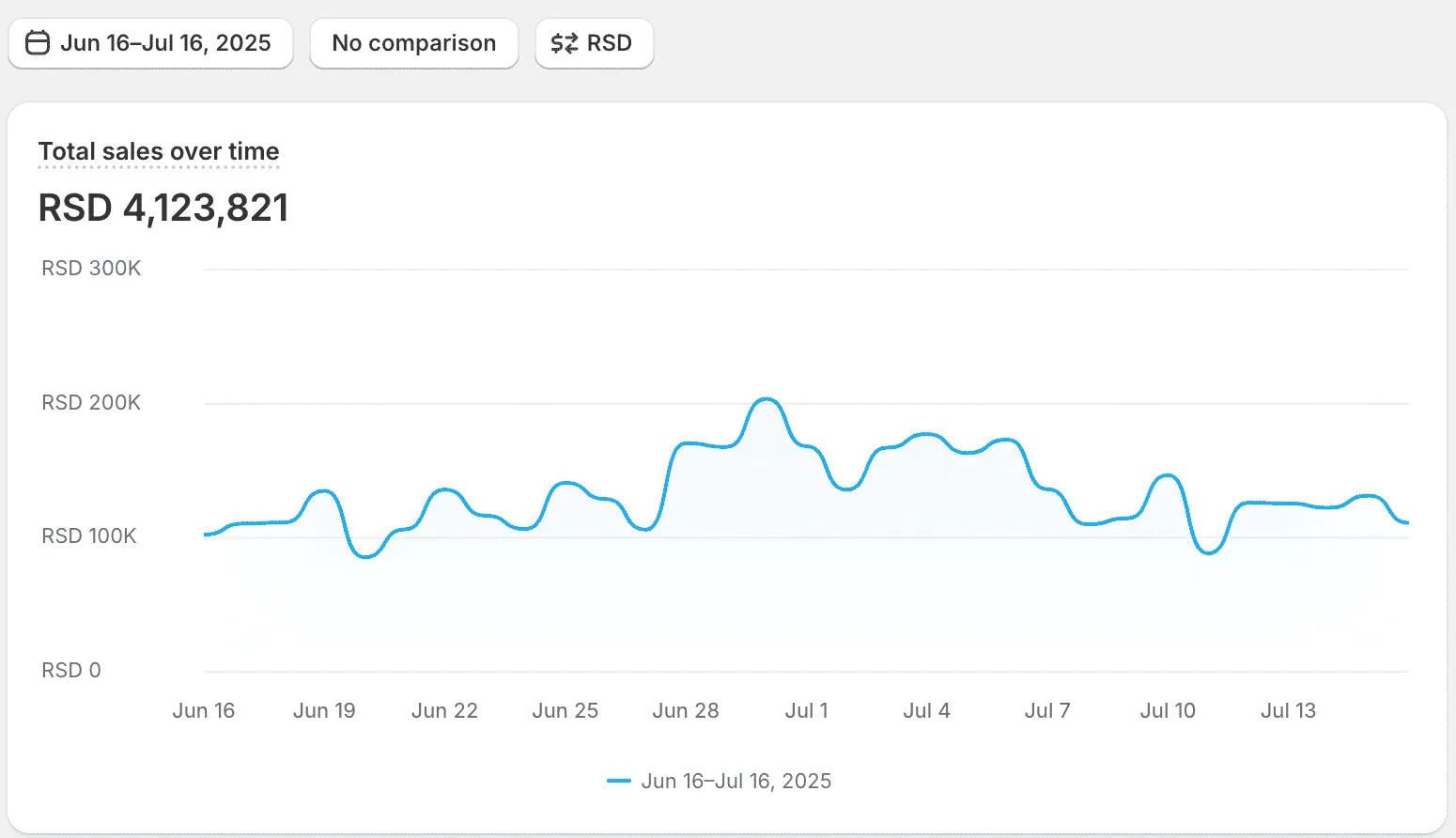The image size is (1456, 838).
Task: Click the Jun 16 x-axis label
Action: click(x=203, y=710)
